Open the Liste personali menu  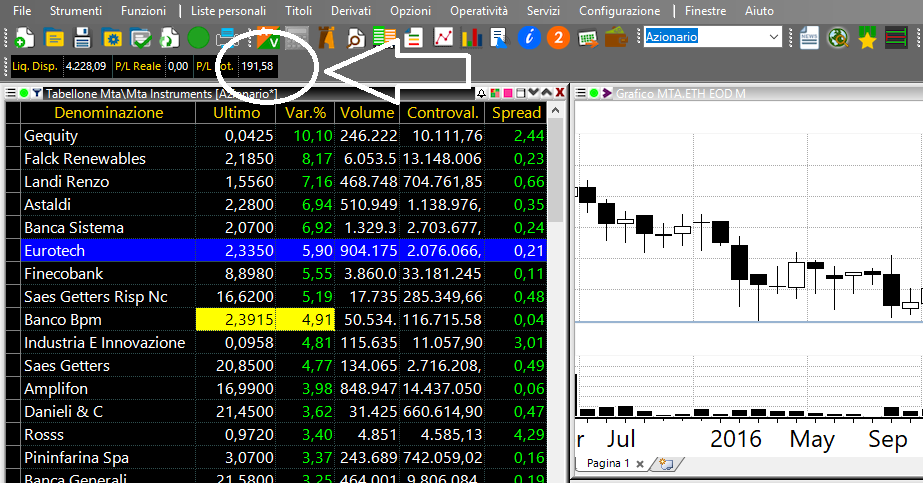click(228, 11)
